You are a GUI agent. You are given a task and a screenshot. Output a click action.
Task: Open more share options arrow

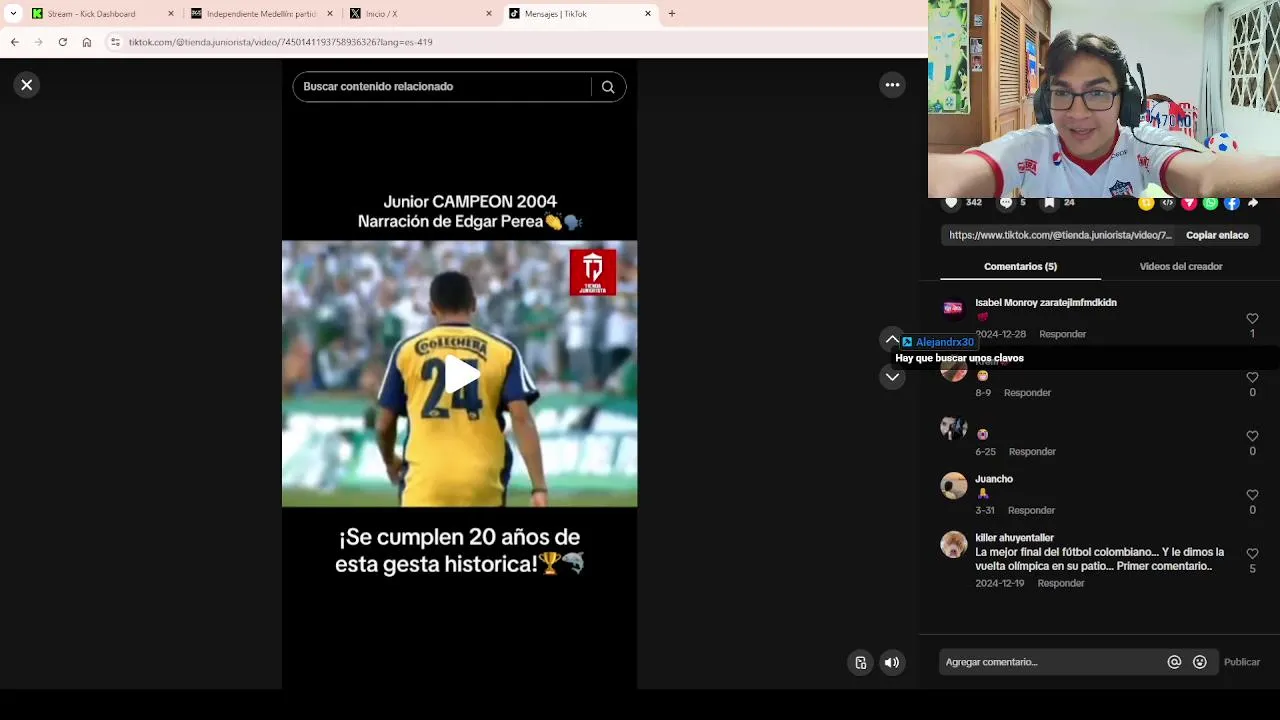(x=1253, y=203)
